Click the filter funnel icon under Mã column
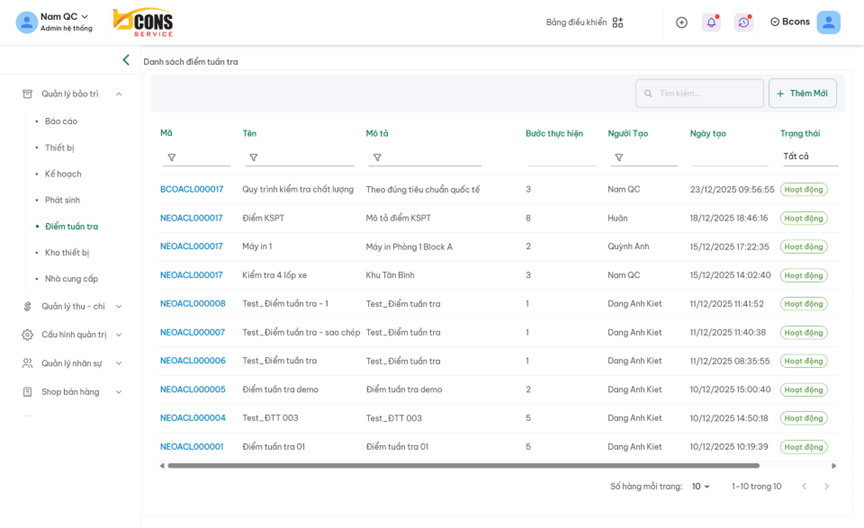This screenshot has width=864, height=528. click(x=171, y=158)
